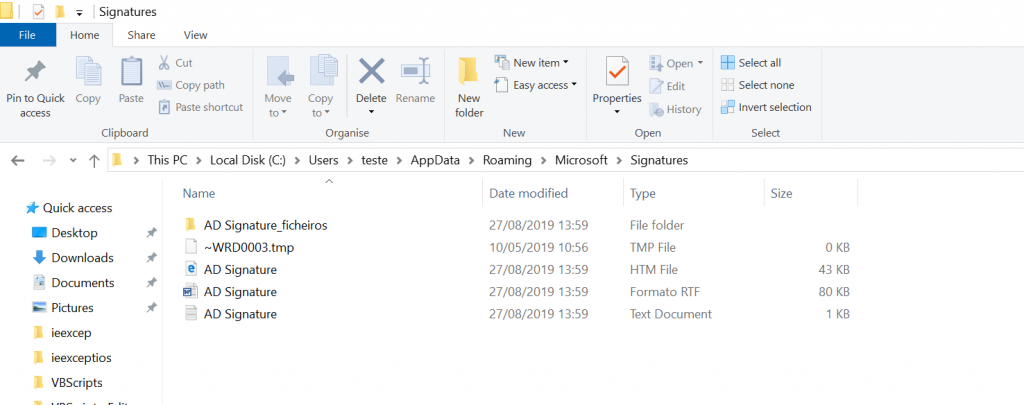Click the History ribbon command
The width and height of the screenshot is (1024, 405).
coord(675,110)
